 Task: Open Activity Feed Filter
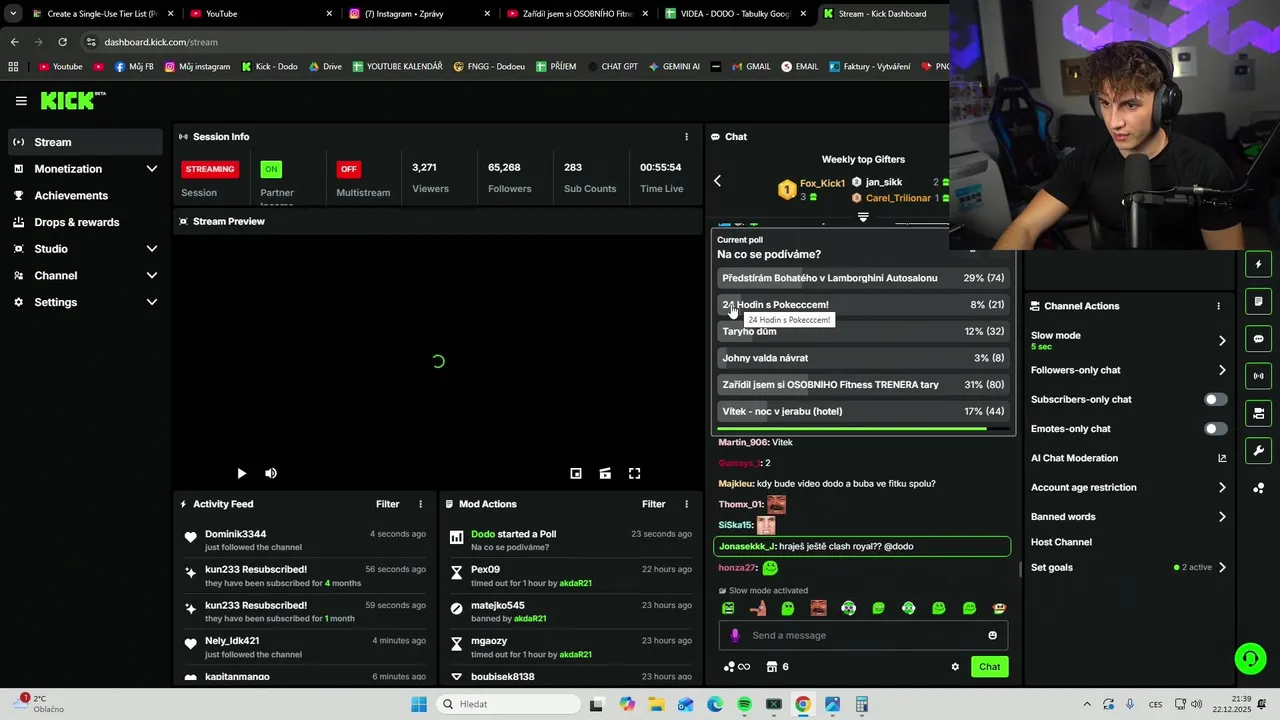click(387, 504)
